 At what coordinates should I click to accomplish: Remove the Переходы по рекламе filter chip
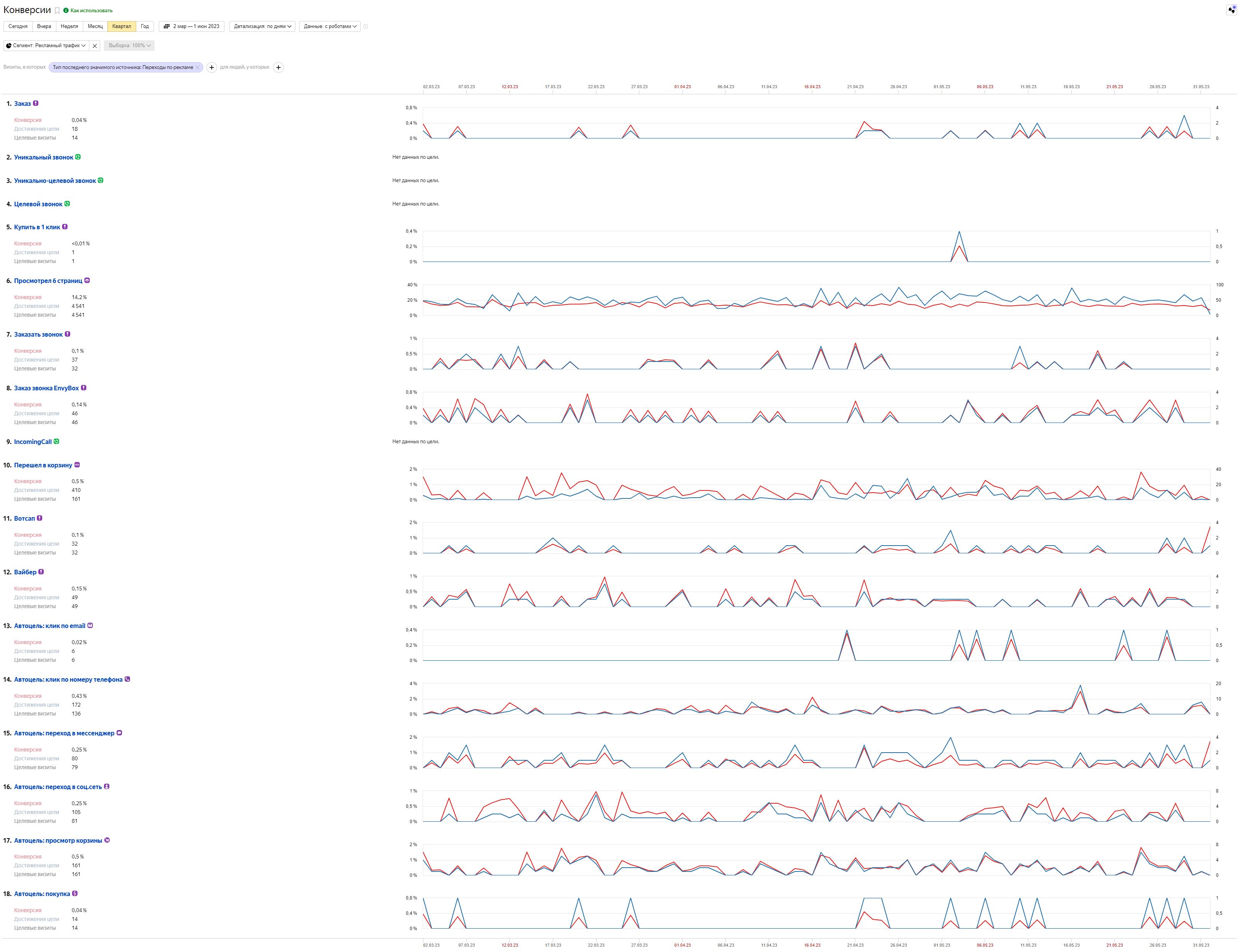[x=198, y=67]
